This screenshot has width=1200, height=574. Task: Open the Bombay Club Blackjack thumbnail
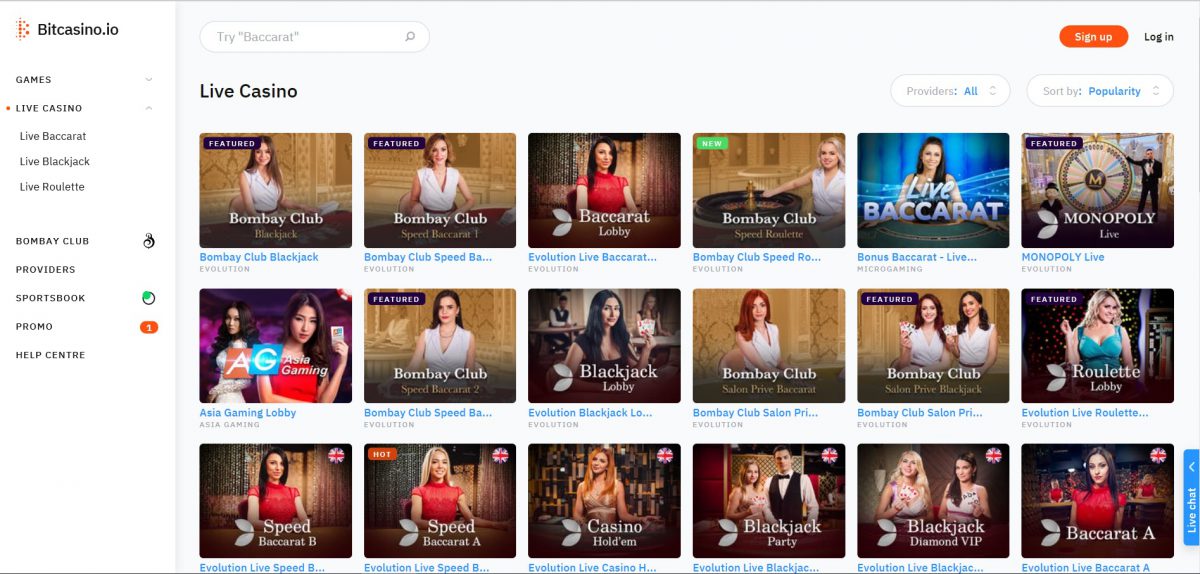tap(276, 190)
